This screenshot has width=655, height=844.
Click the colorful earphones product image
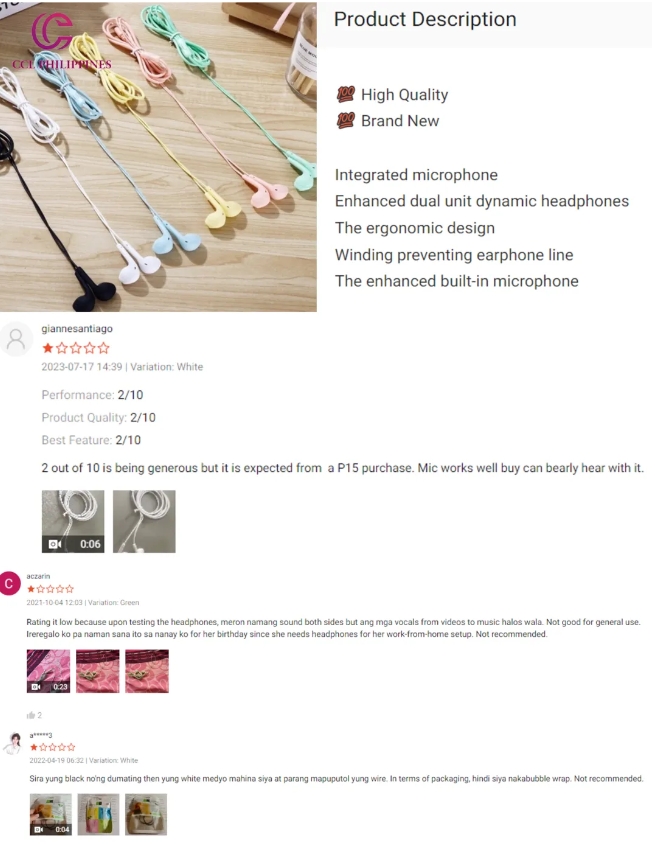click(158, 156)
